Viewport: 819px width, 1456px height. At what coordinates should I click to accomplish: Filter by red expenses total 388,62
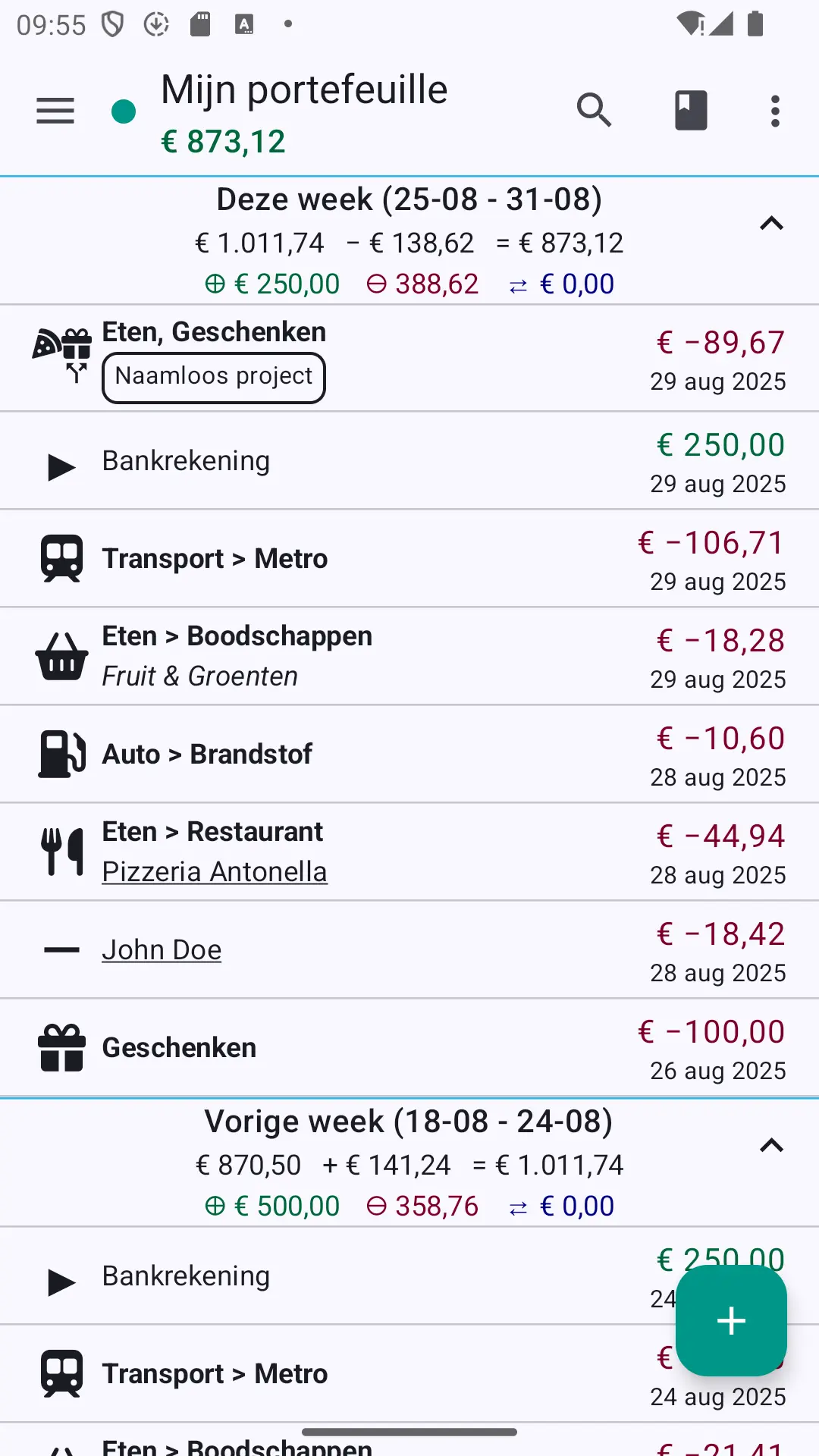click(x=422, y=284)
